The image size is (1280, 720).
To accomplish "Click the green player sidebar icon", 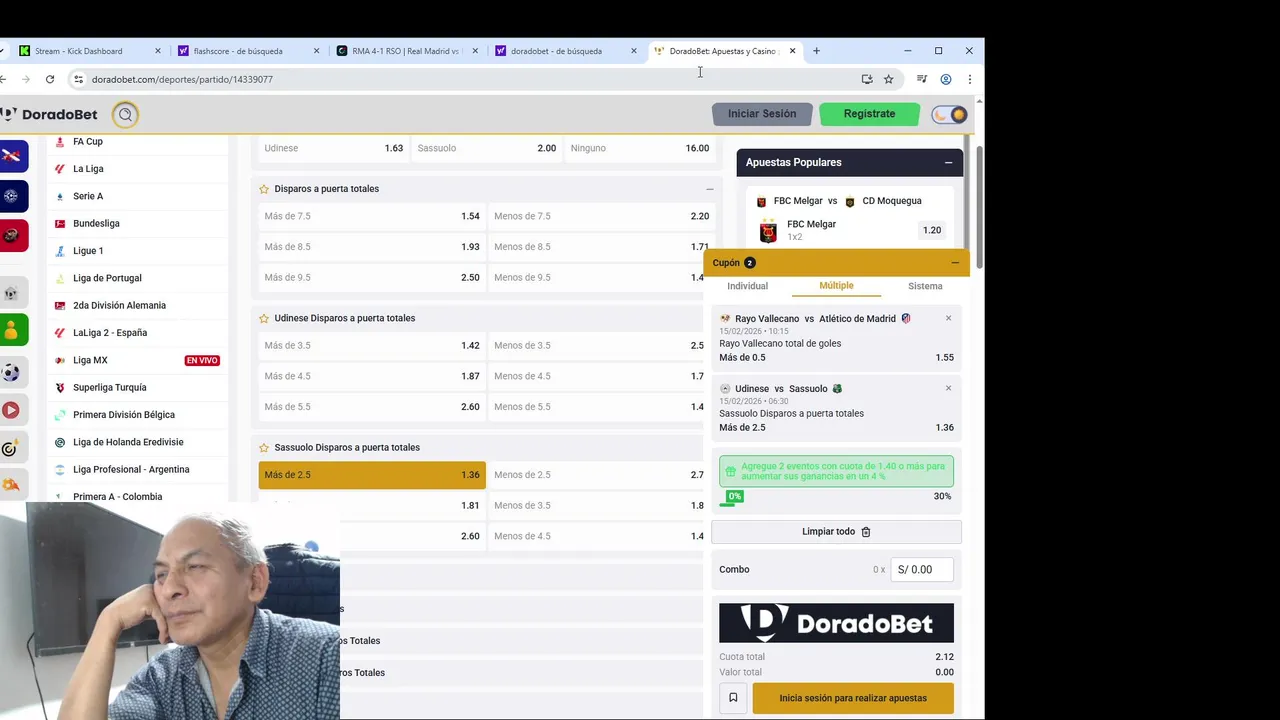I will pos(10,329).
